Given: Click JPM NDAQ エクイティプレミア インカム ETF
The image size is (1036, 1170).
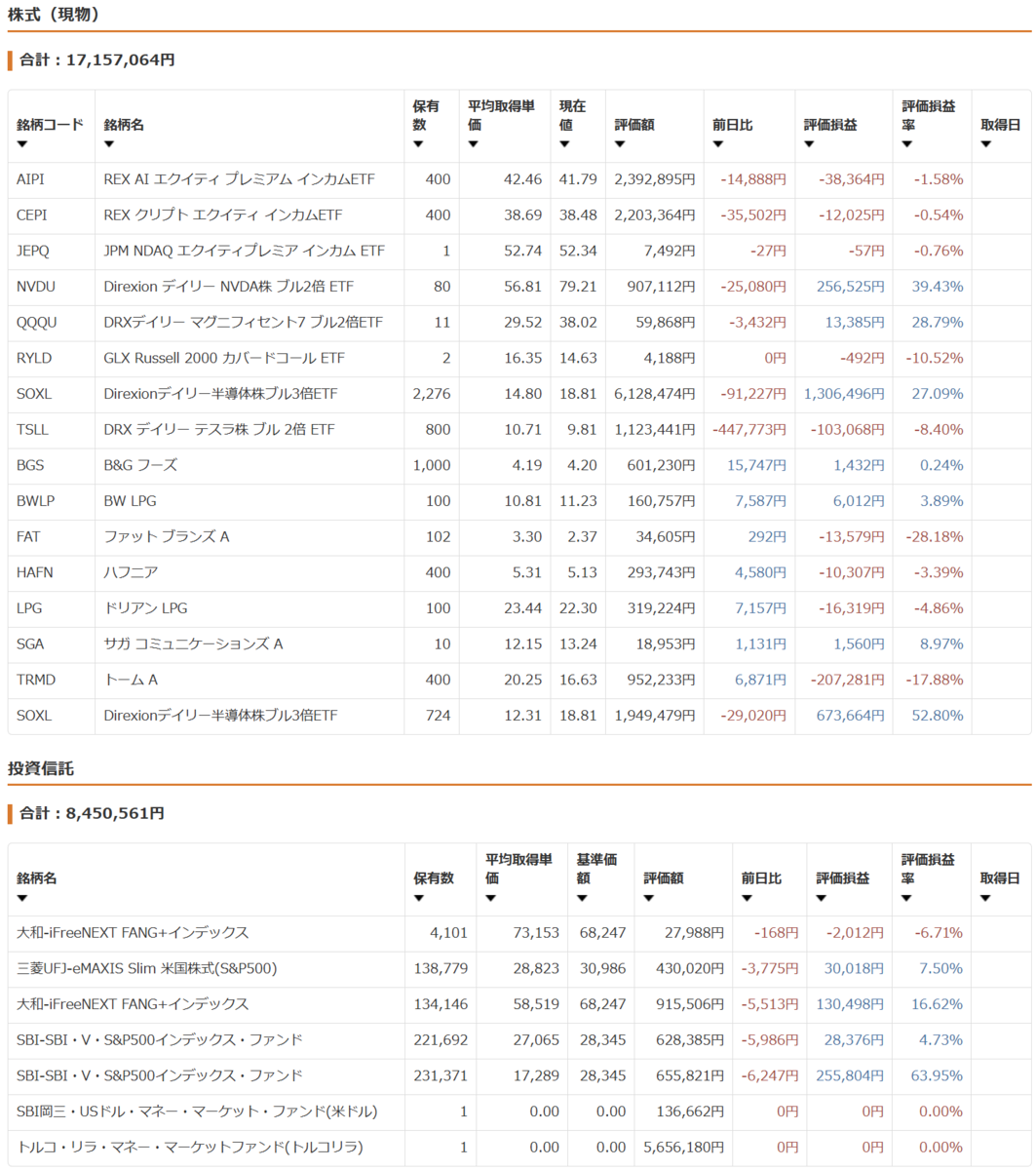Looking at the screenshot, I should [x=245, y=251].
